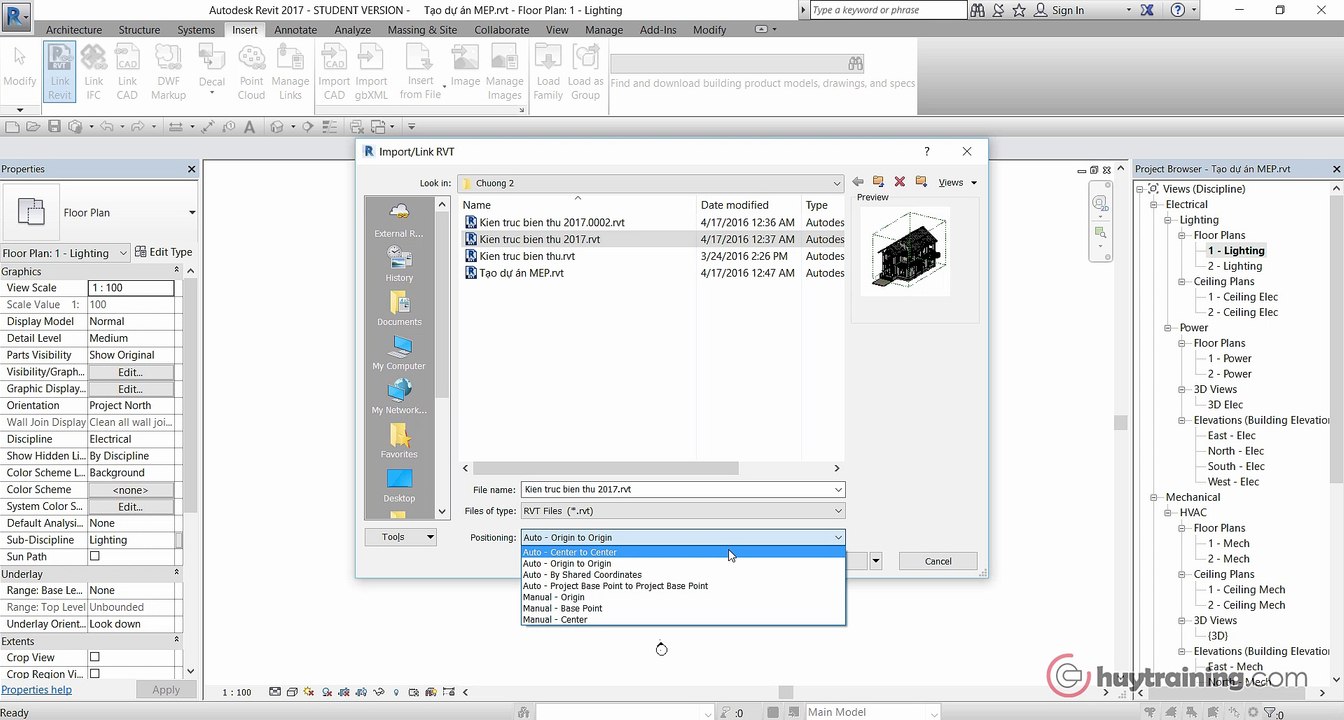Collapse the HVAC node in Project Browser
The height and width of the screenshot is (720, 1344).
click(x=1170, y=513)
